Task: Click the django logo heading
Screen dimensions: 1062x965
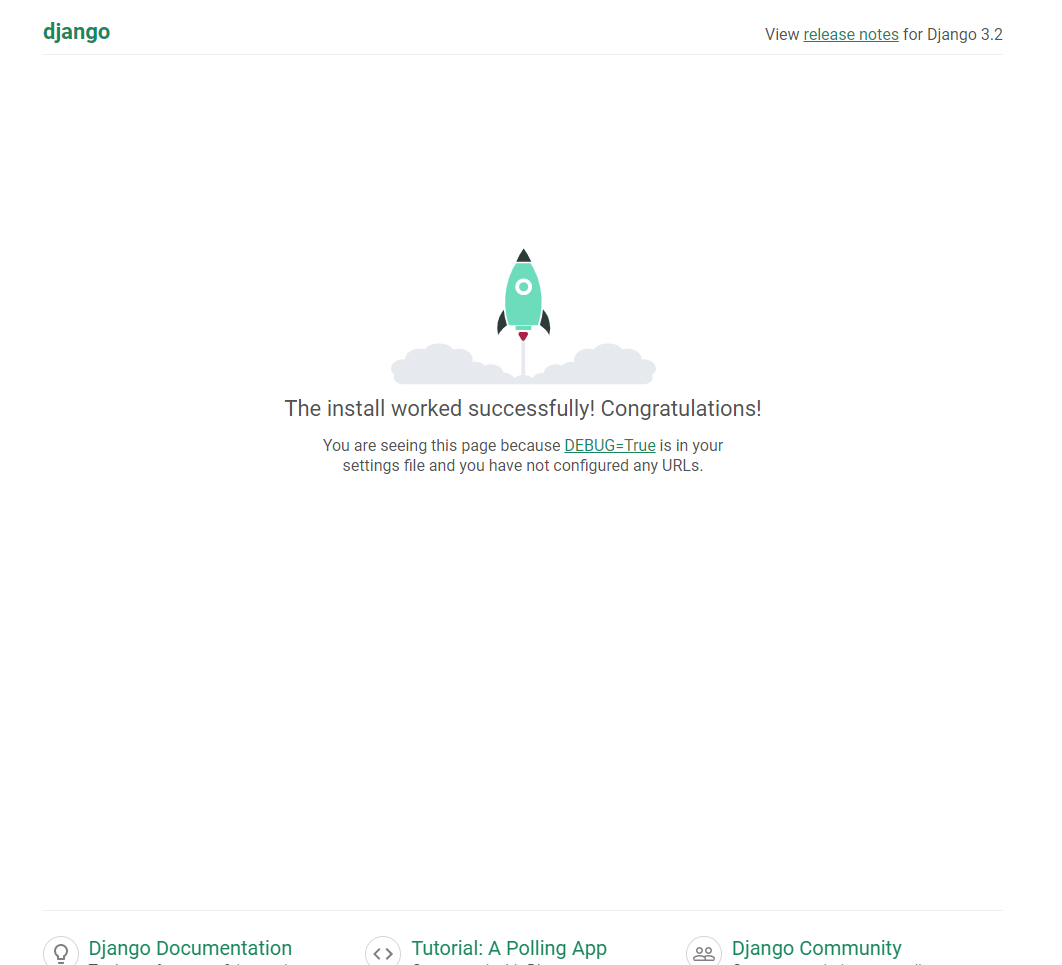Action: (77, 32)
